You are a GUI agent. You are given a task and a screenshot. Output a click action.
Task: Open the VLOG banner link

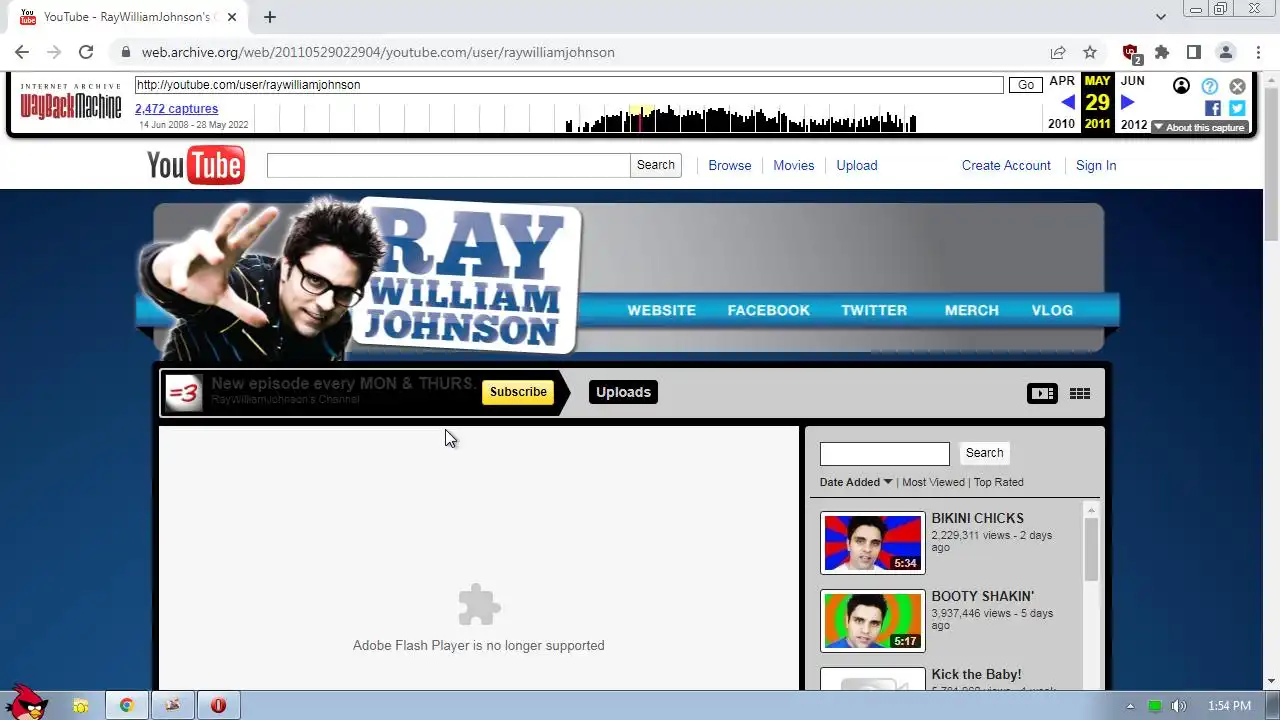click(1052, 311)
